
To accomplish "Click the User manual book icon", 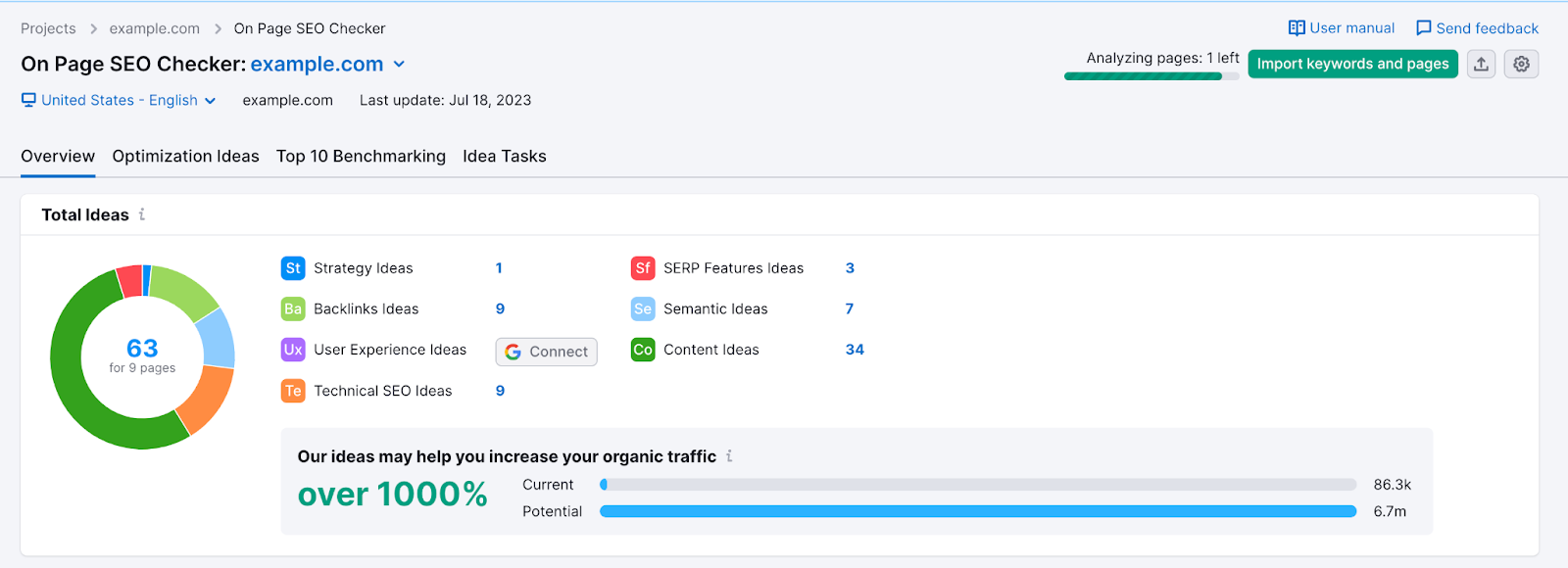I will click(x=1297, y=28).
